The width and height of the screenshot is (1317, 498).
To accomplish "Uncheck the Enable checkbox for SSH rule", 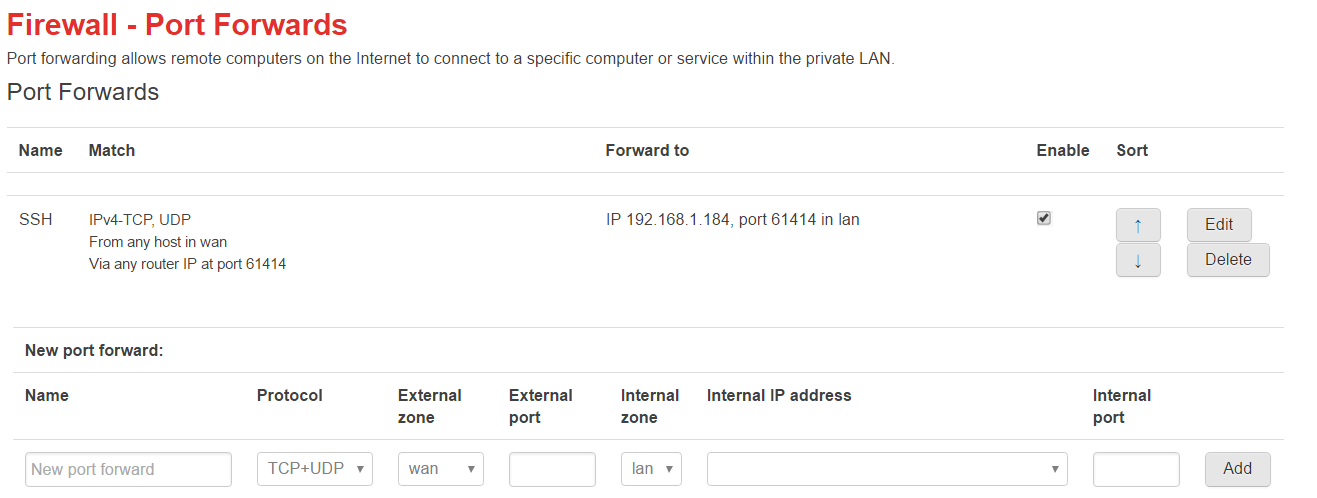I will [1044, 218].
